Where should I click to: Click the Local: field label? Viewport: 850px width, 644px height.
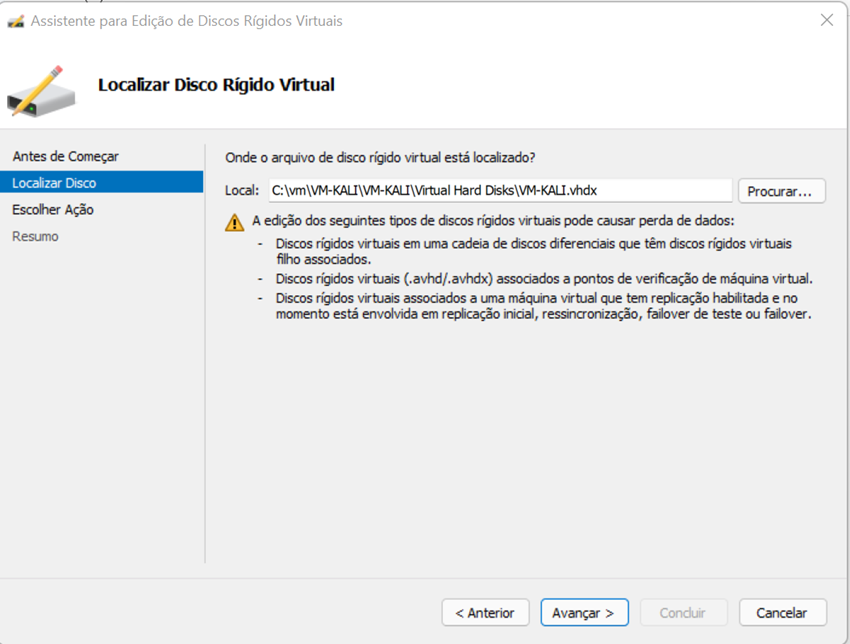[x=242, y=190]
